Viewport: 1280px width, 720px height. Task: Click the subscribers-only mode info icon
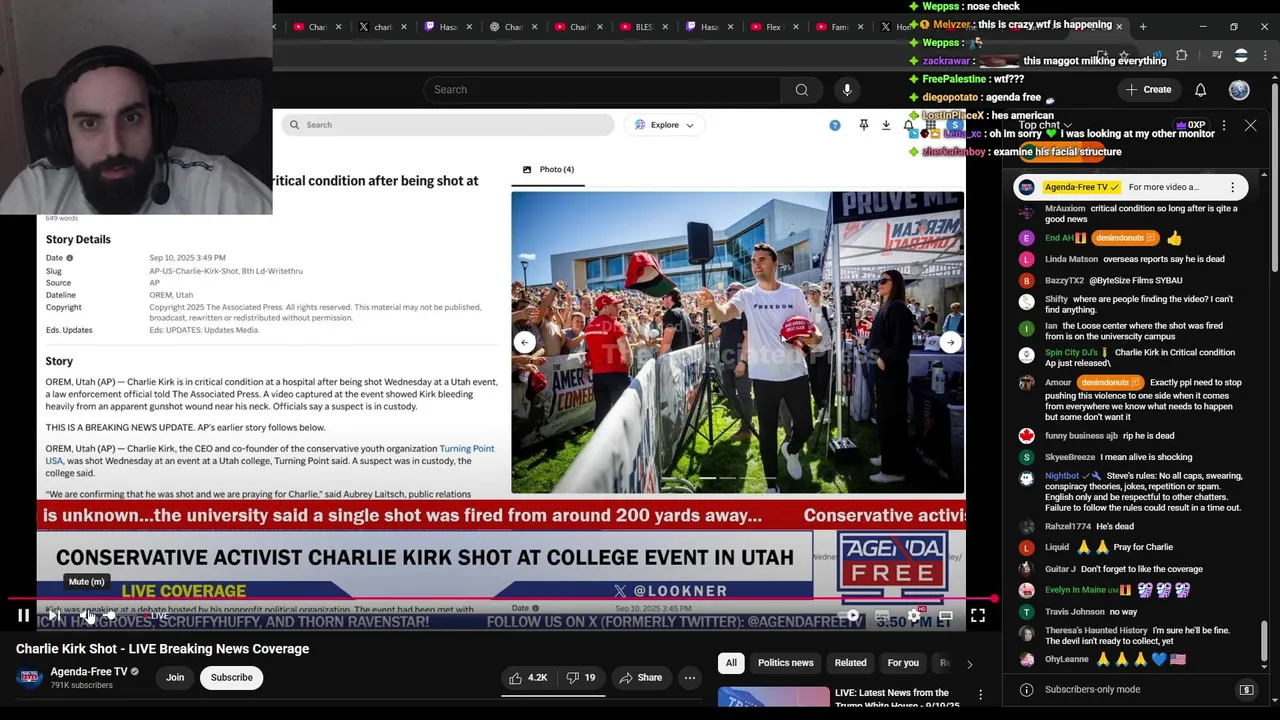(x=1026, y=689)
